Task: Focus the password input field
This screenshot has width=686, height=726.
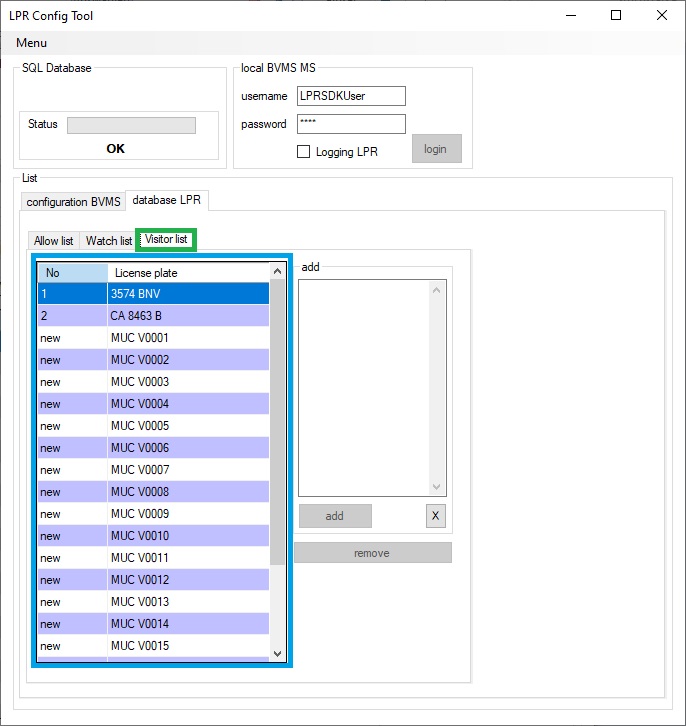Action: tap(351, 124)
